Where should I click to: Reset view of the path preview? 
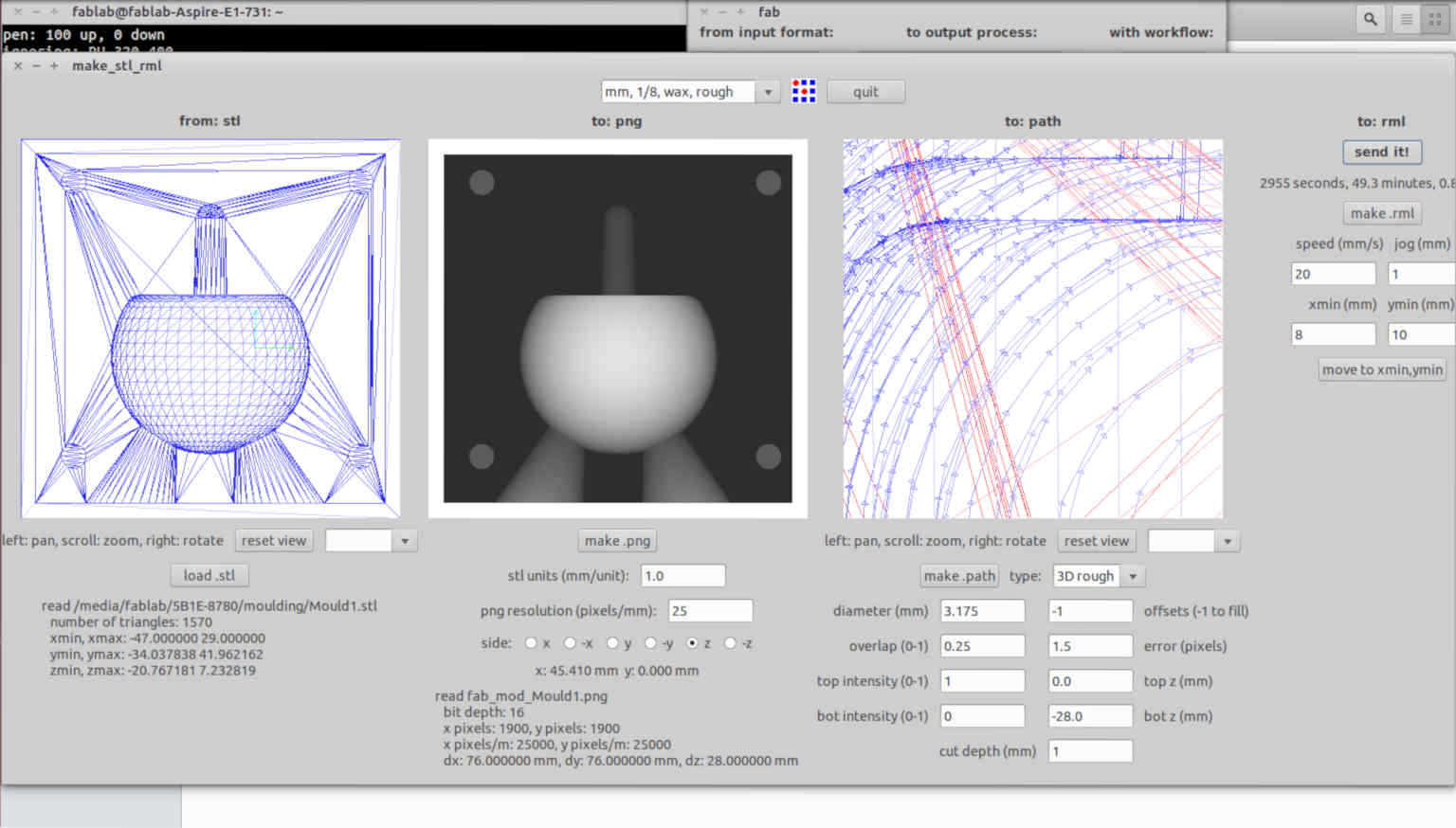[1097, 541]
